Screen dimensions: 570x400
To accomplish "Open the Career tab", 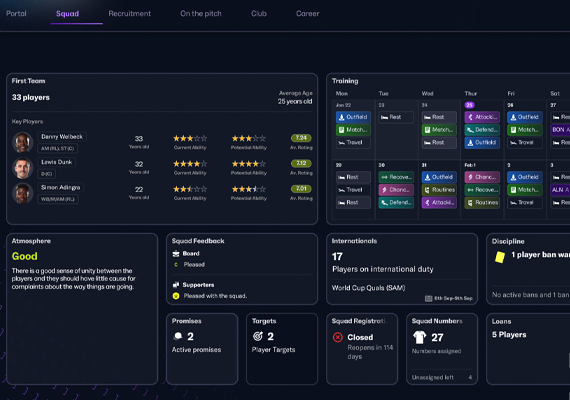I will (x=308, y=13).
